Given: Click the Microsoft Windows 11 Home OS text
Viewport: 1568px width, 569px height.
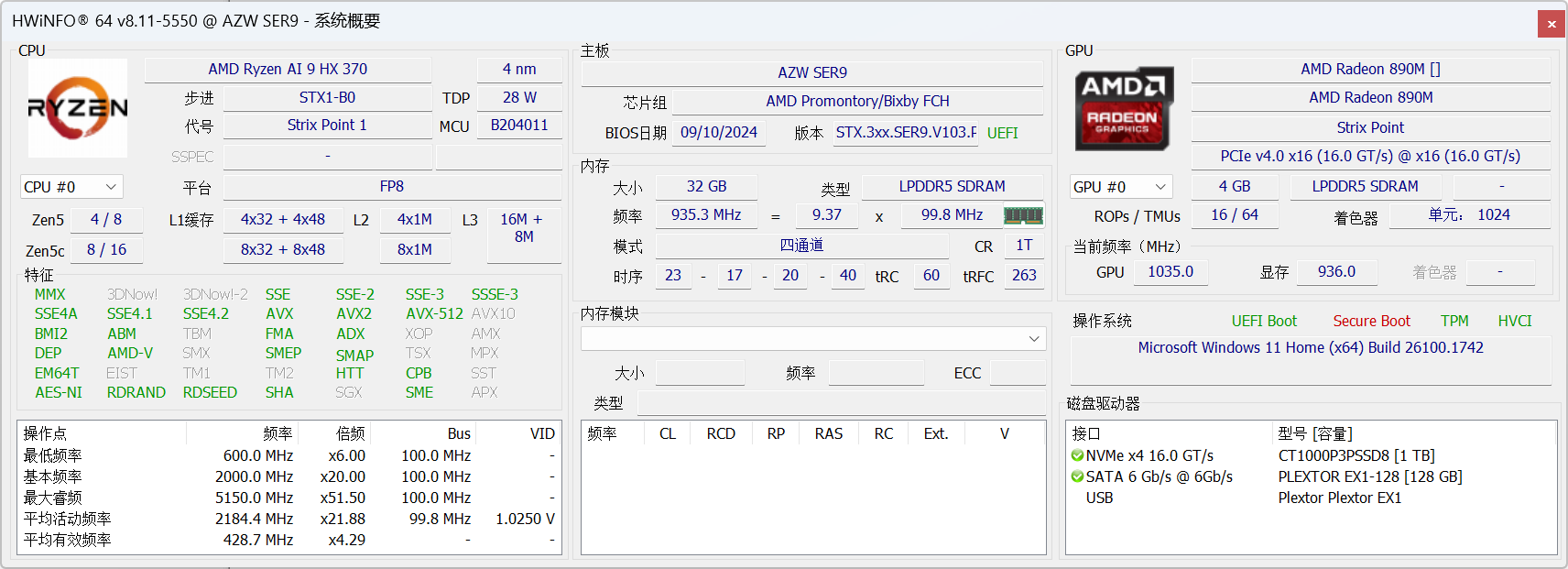Looking at the screenshot, I should pyautogui.click(x=1310, y=348).
